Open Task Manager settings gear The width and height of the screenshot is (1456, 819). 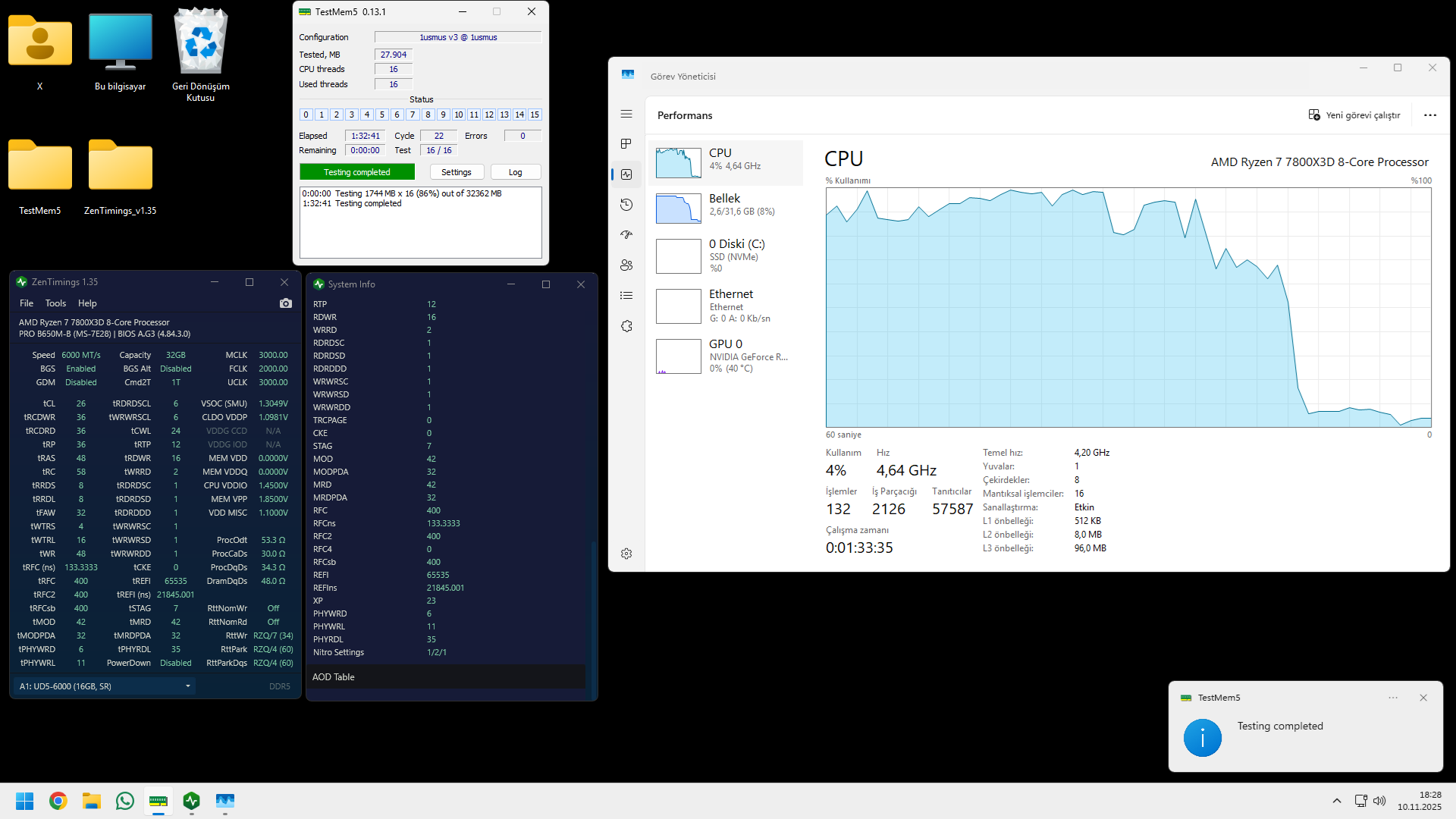coord(626,554)
